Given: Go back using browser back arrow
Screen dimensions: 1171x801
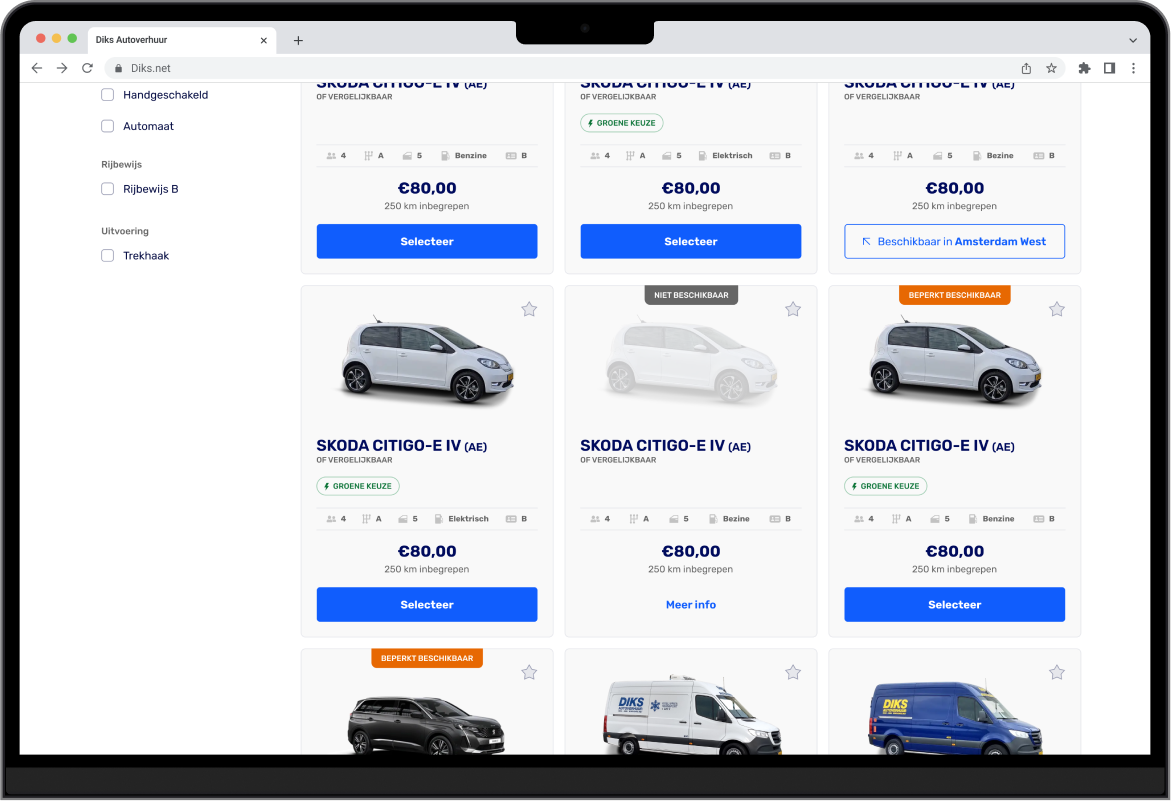Looking at the screenshot, I should (x=37, y=68).
